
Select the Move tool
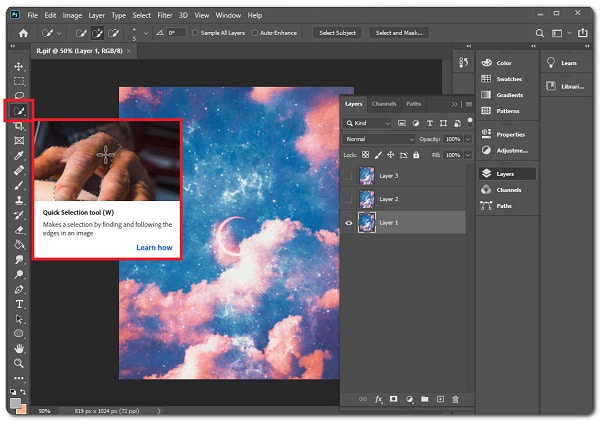(x=19, y=67)
